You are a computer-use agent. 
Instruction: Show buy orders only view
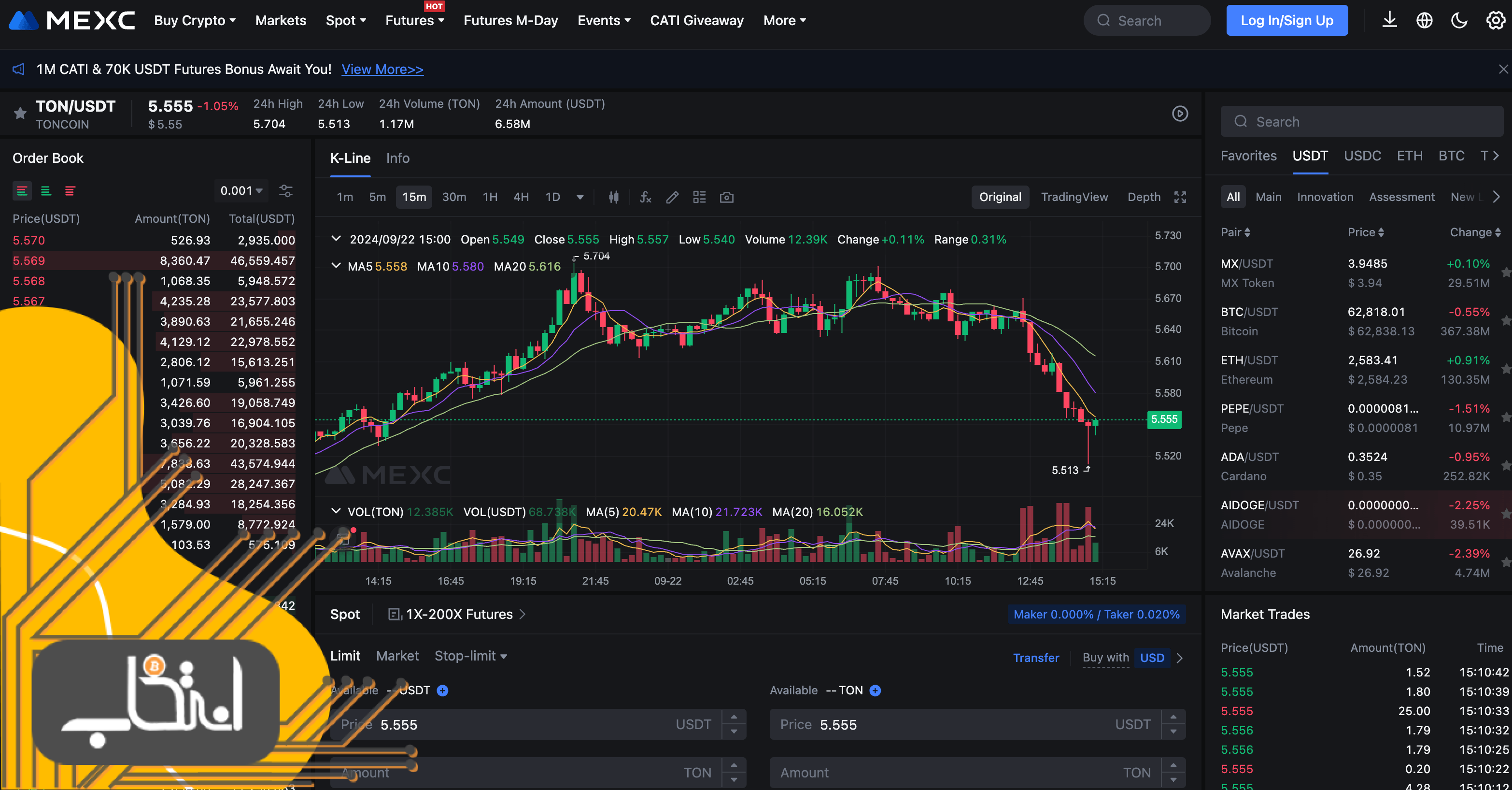(46, 191)
